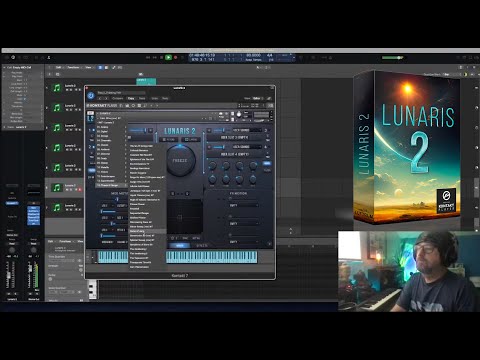Viewport: 480px width, 360px height.
Task: Click Compare in the plugin header
Action: click(x=117, y=98)
